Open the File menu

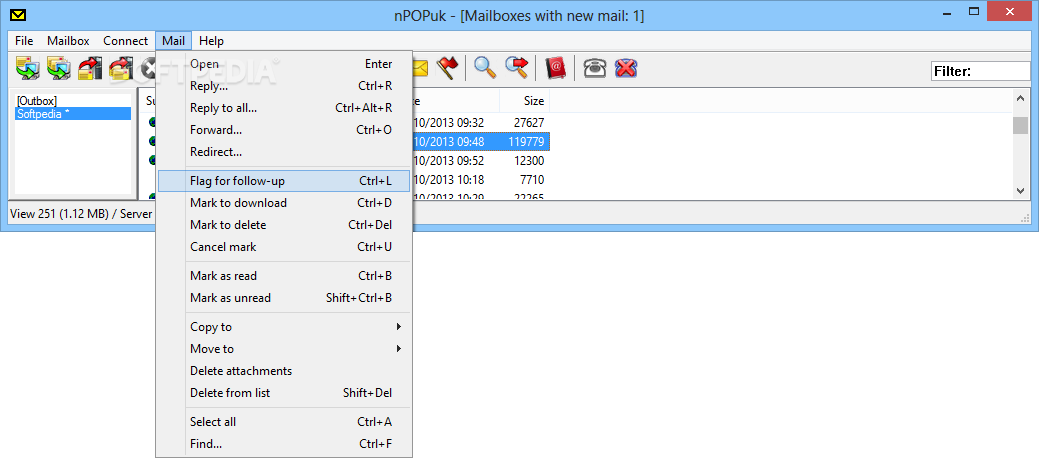pyautogui.click(x=24, y=40)
